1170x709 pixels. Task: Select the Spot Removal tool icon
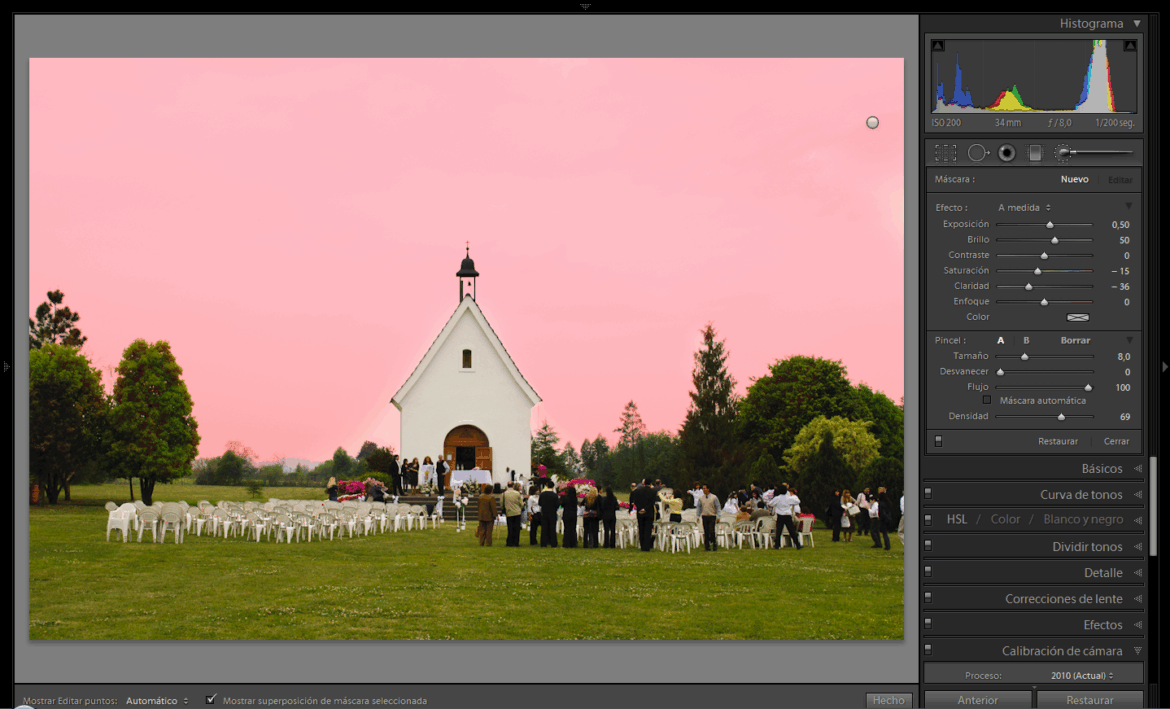[x=977, y=153]
